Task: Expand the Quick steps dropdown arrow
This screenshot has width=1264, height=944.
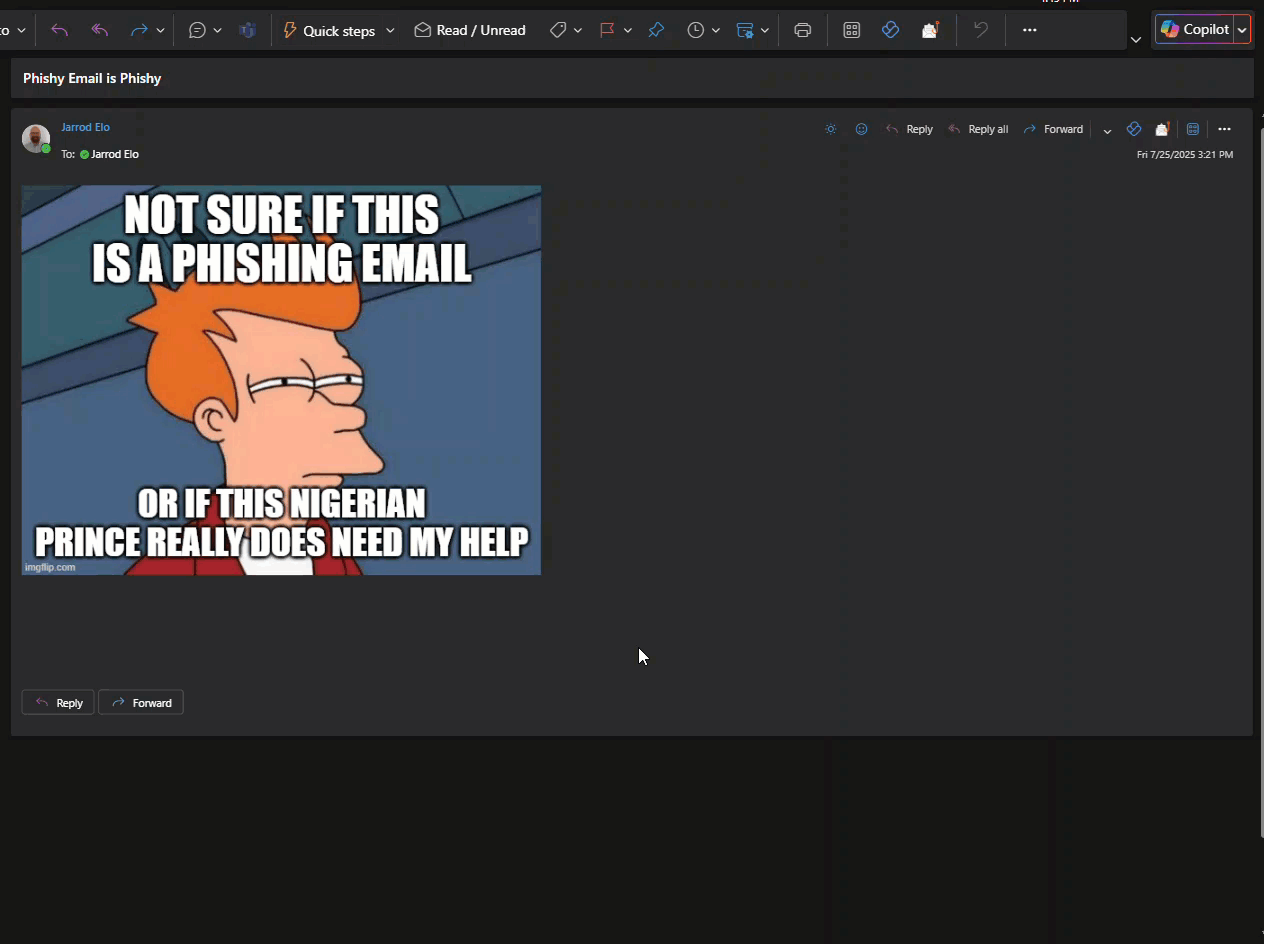Action: tap(390, 31)
